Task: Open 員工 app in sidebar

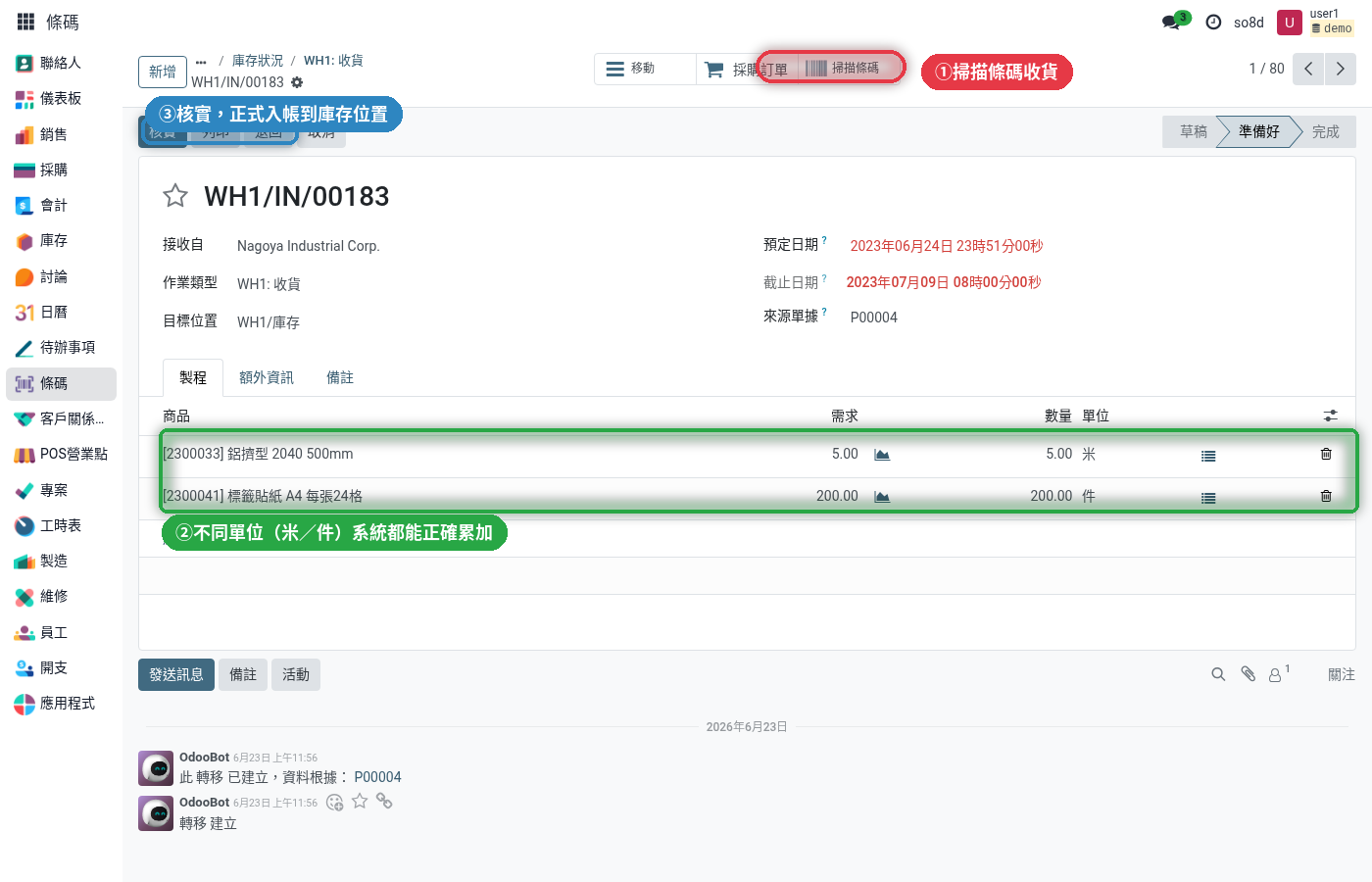Action: coord(61,632)
